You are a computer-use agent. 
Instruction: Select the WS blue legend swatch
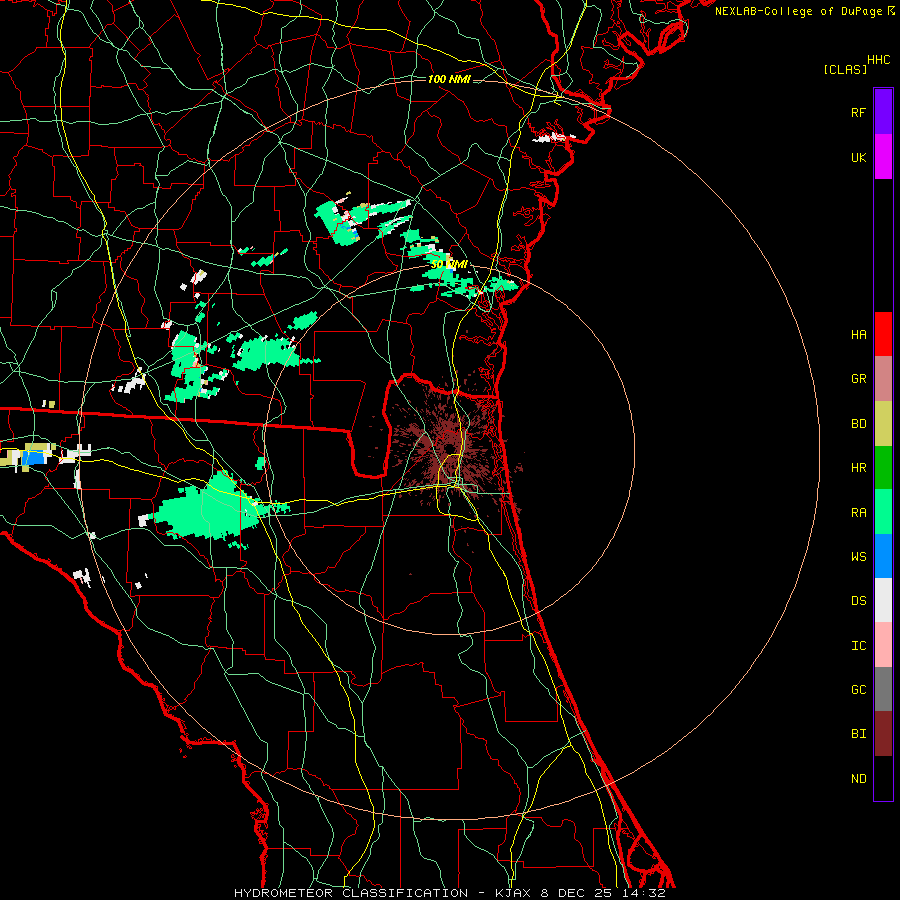(883, 556)
